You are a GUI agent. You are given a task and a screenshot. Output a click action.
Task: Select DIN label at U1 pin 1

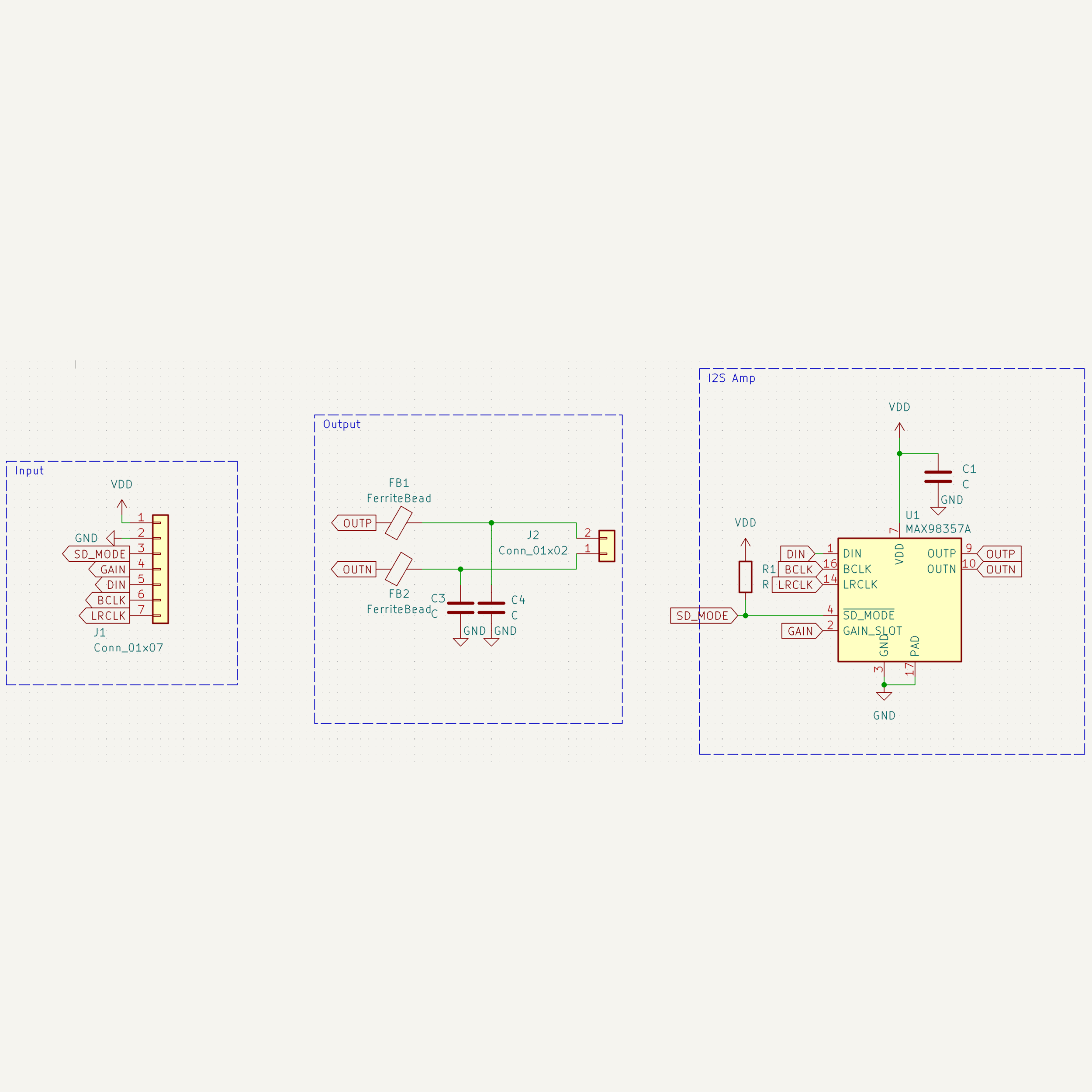[x=798, y=554]
